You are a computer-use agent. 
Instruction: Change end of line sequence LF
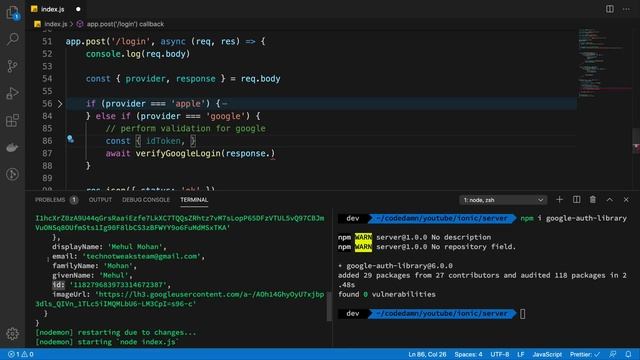point(520,354)
